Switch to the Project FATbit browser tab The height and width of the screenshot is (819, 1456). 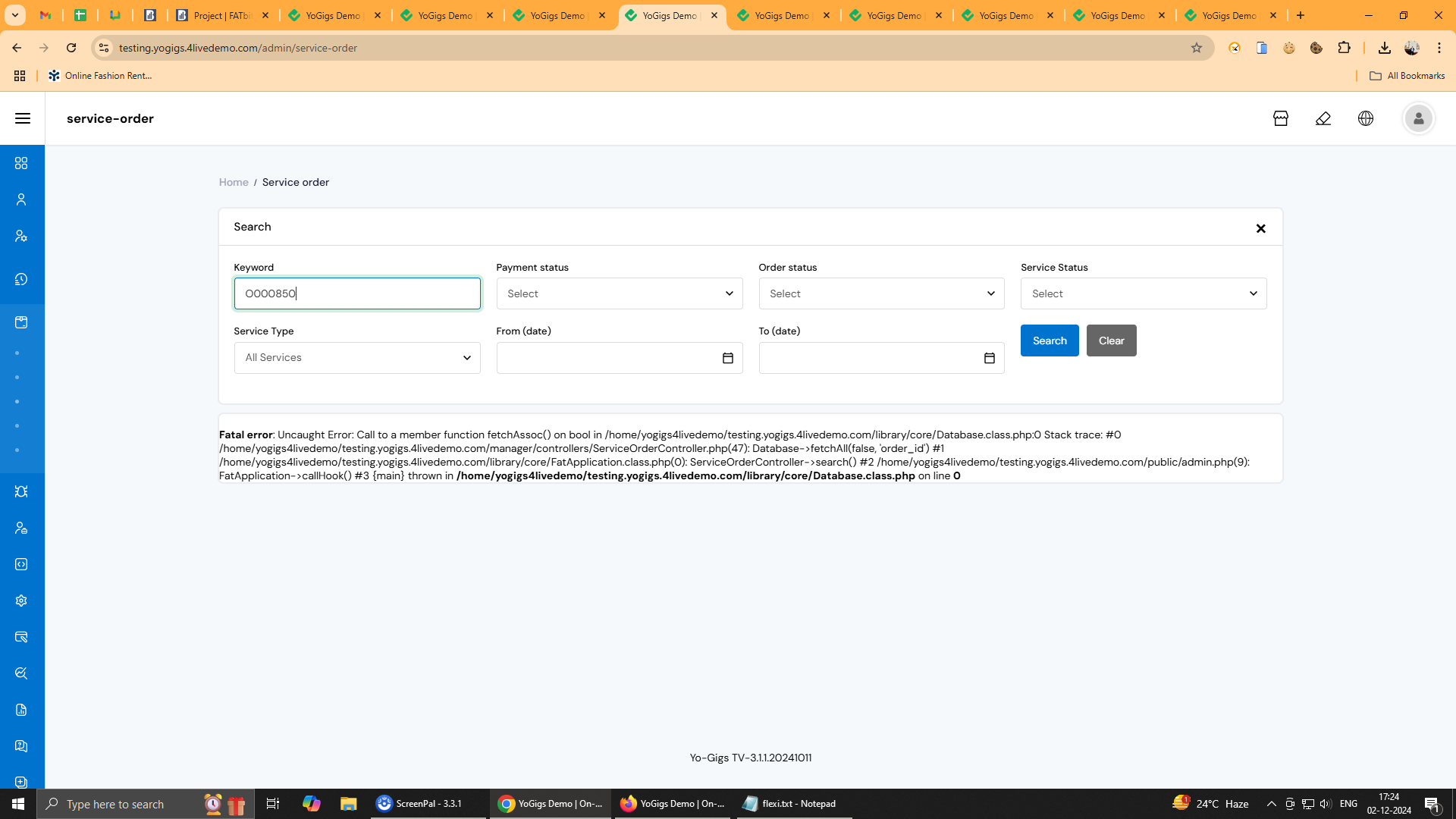(x=221, y=15)
